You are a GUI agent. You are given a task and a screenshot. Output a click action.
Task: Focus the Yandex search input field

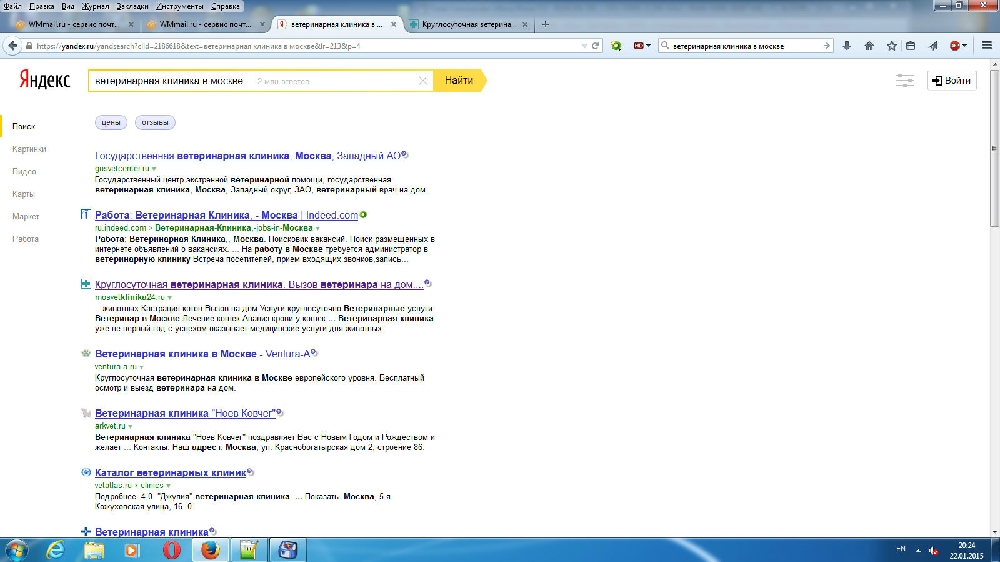260,81
